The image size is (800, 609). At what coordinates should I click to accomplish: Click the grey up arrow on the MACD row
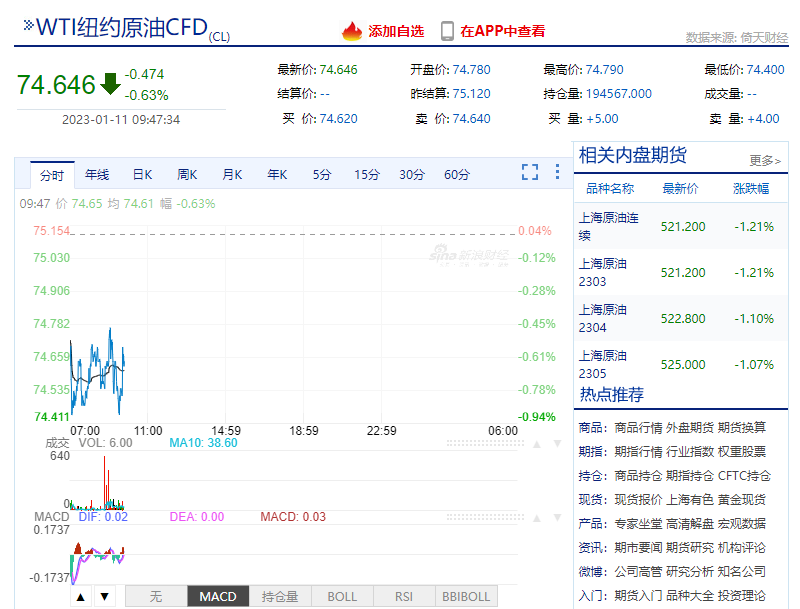537,518
